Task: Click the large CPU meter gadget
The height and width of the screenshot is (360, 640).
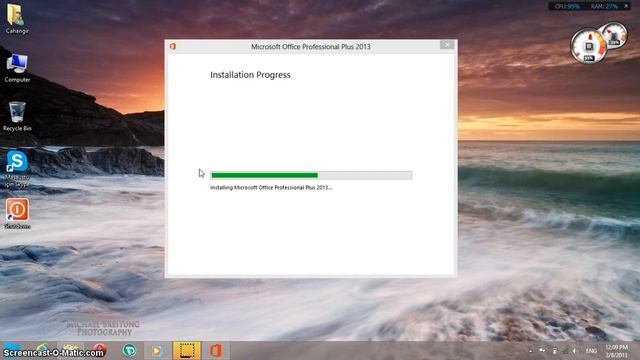Action: pyautogui.click(x=588, y=46)
